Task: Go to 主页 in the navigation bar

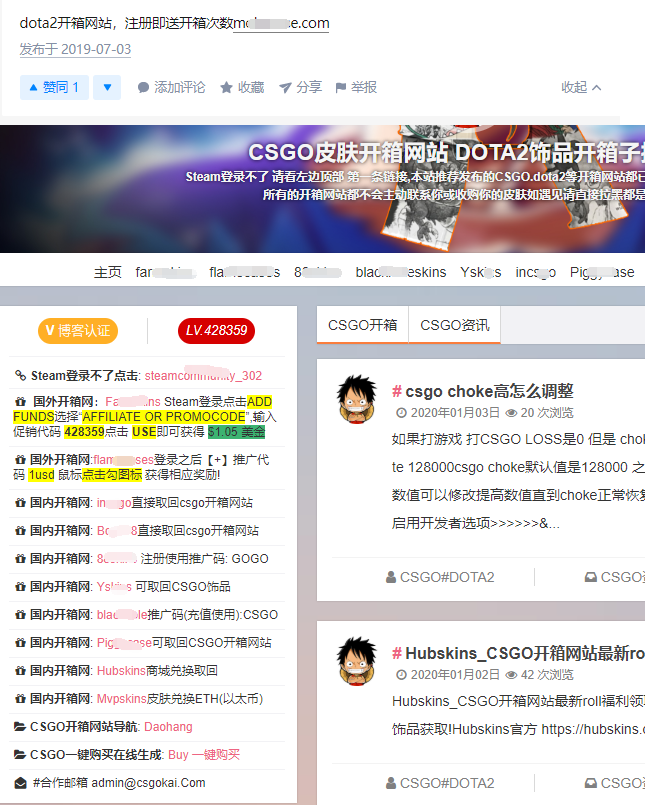Action: click(x=107, y=272)
